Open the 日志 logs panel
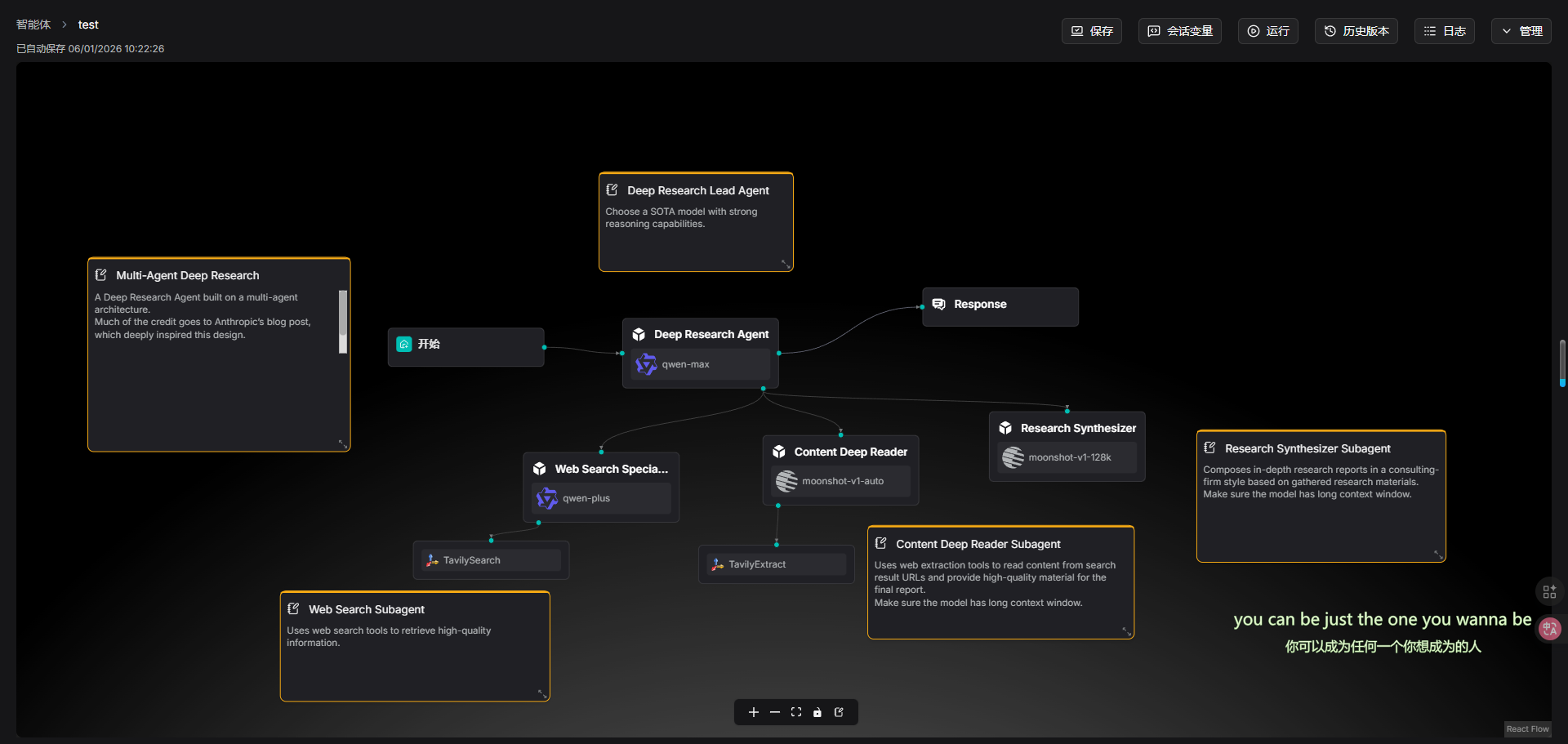The image size is (1568, 744). point(1444,31)
